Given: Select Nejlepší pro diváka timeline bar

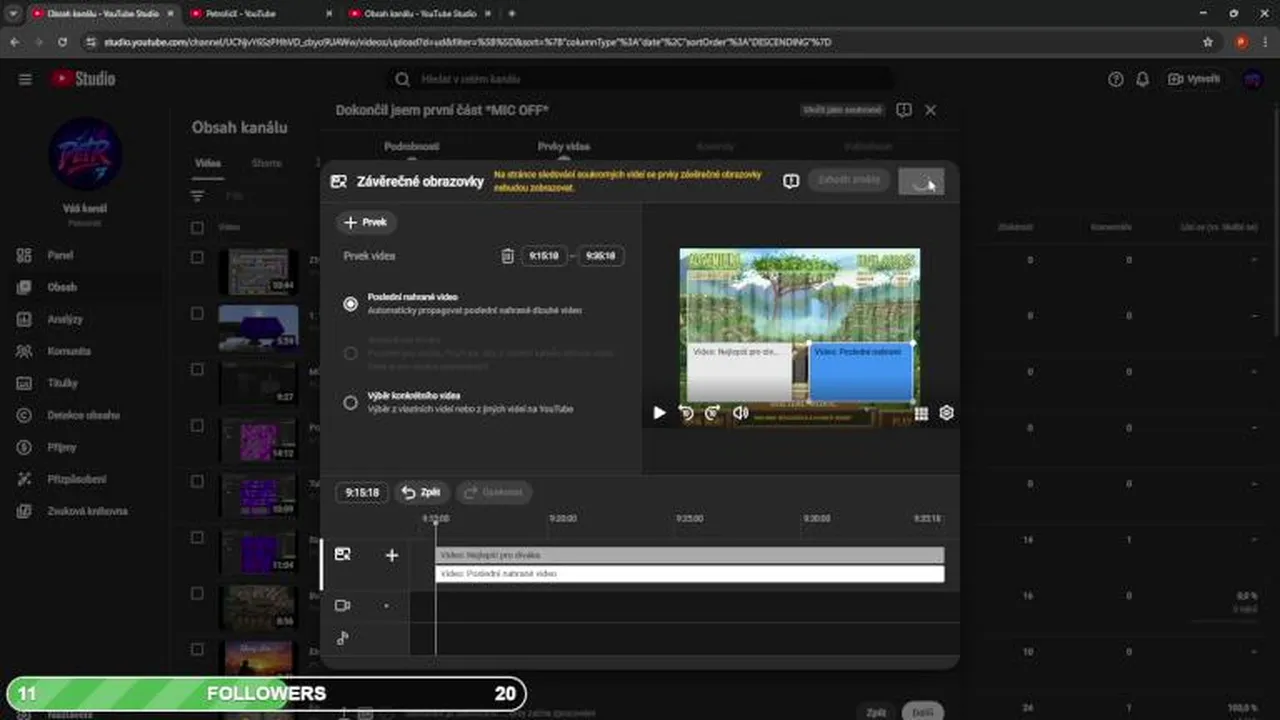Looking at the screenshot, I should (690, 555).
